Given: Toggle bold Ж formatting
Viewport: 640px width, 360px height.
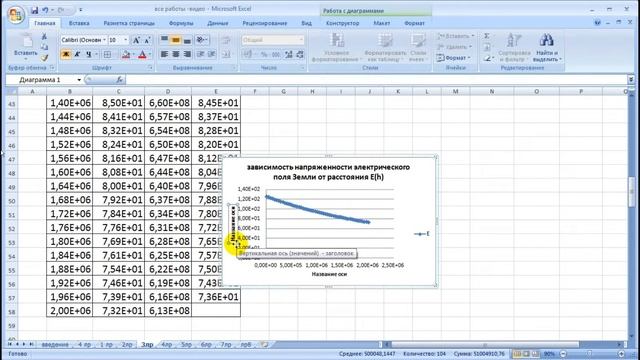Looking at the screenshot, I should 65,54.
